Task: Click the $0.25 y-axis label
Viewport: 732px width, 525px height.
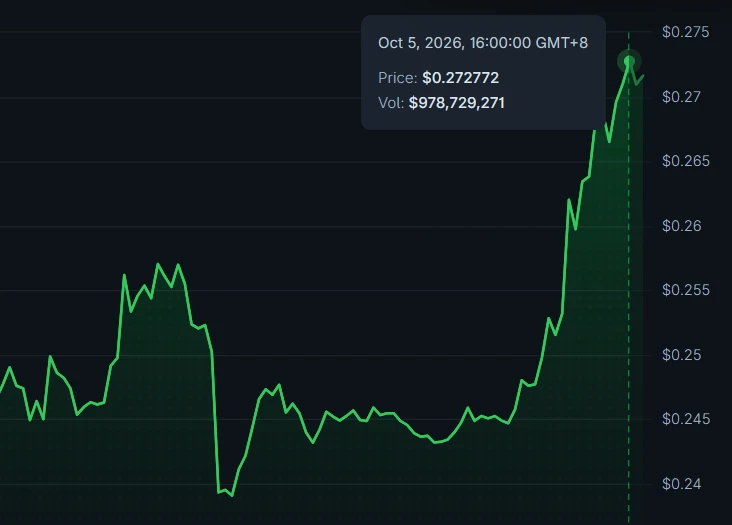Action: pos(682,355)
